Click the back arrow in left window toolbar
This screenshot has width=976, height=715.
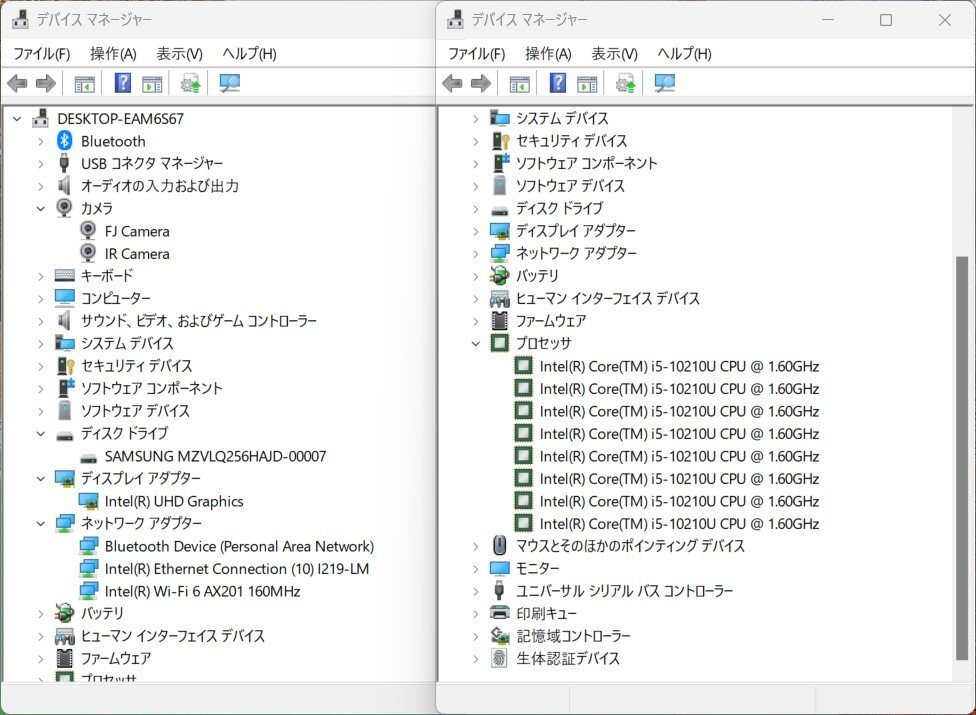[x=17, y=83]
